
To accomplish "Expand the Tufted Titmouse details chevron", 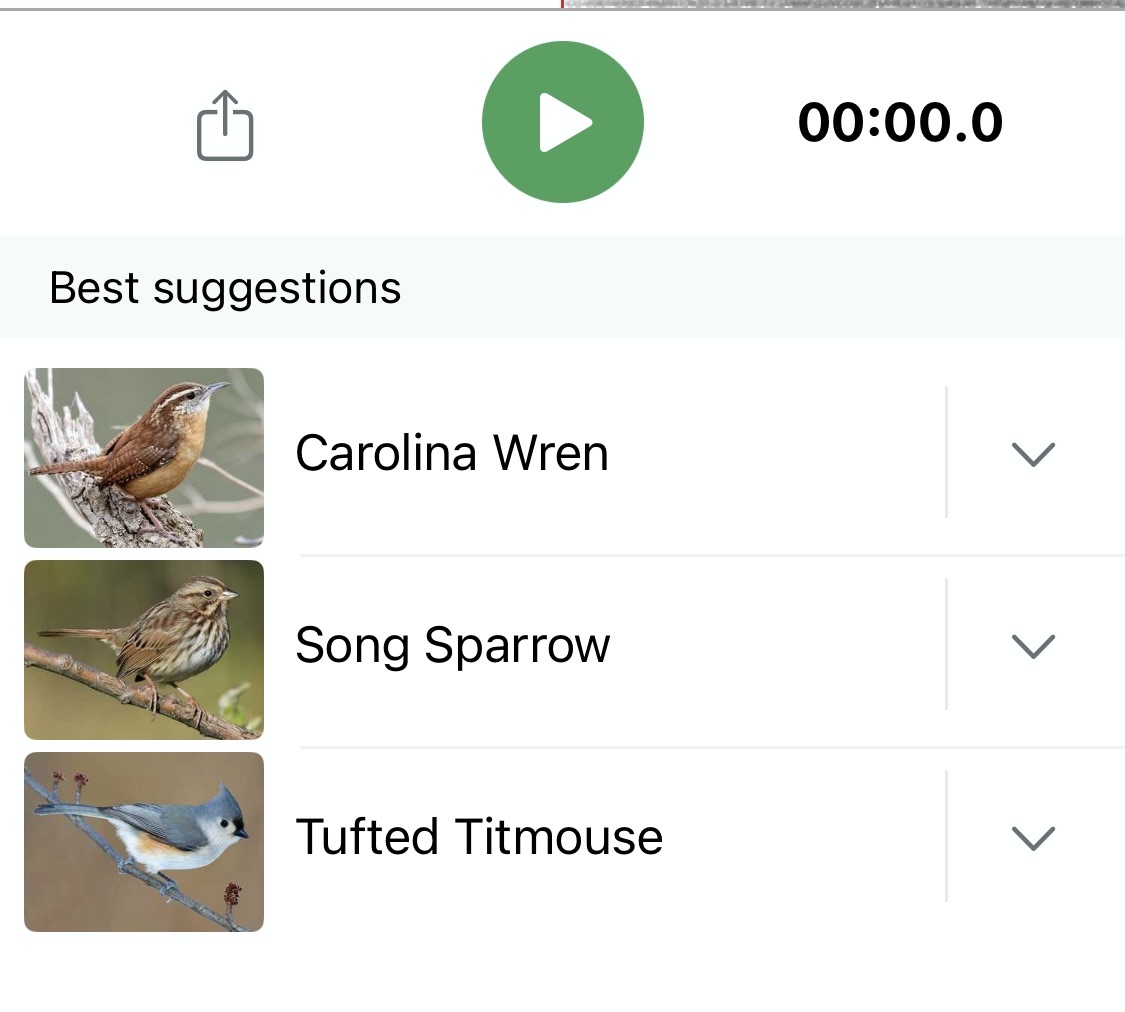I will (1033, 838).
